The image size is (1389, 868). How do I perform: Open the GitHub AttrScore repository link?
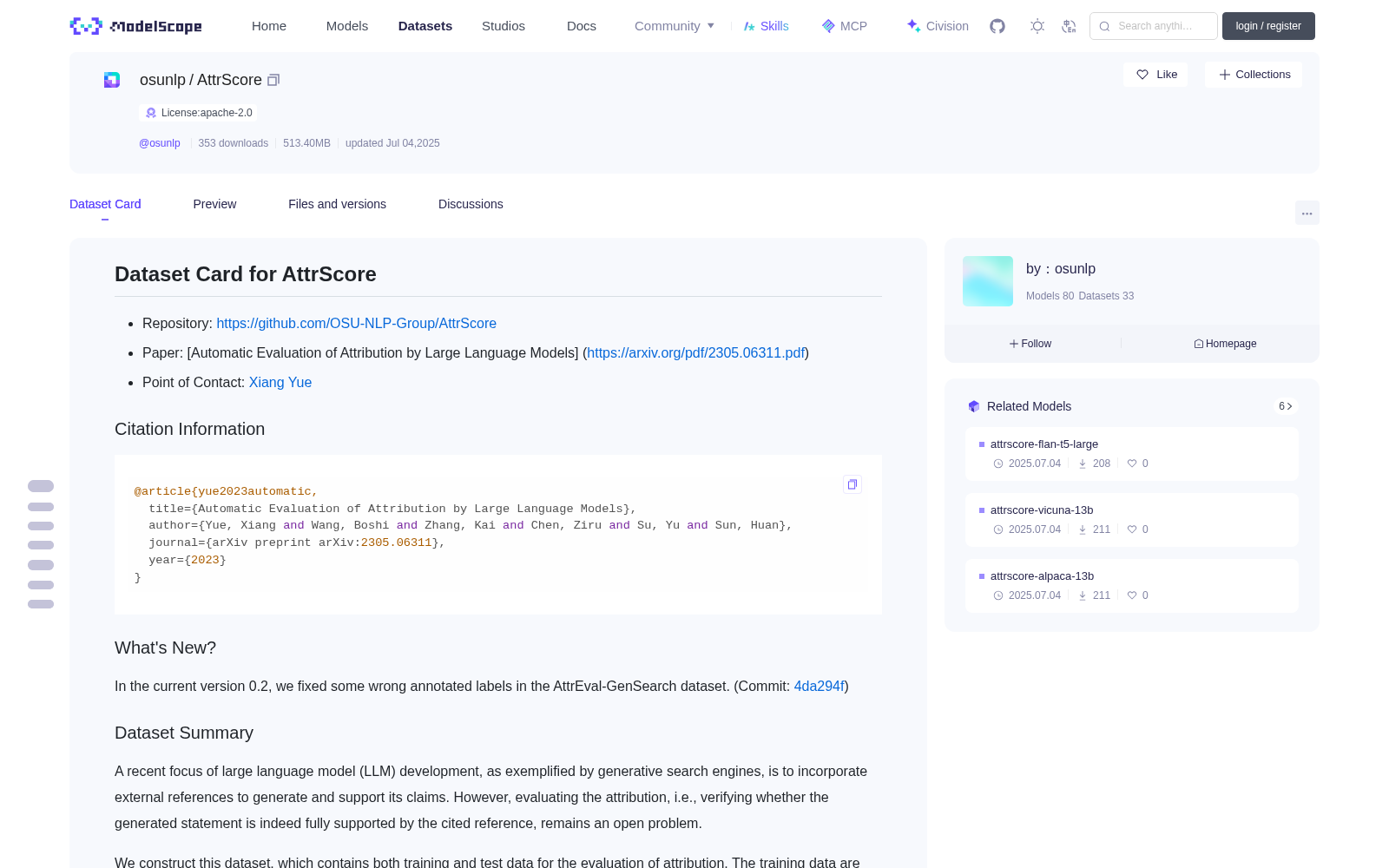coord(356,323)
